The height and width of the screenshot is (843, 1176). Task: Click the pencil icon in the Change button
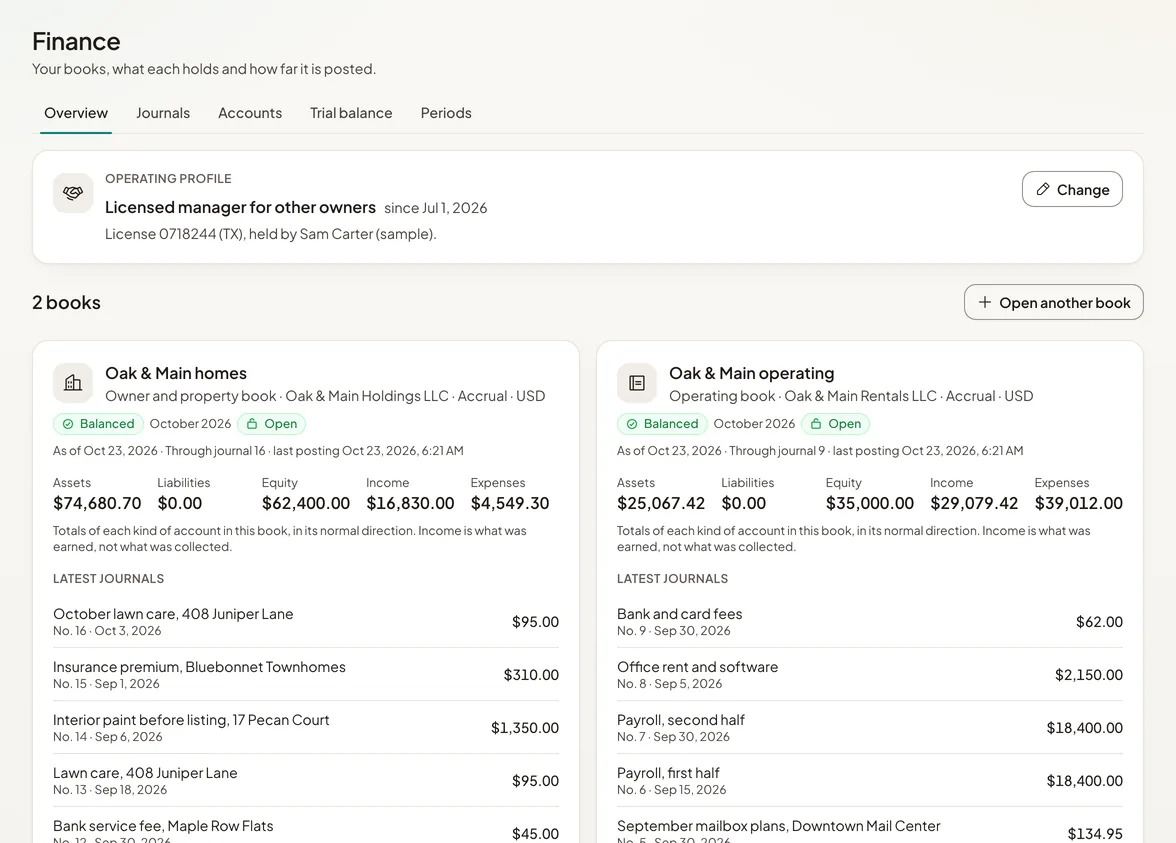pos(1042,189)
